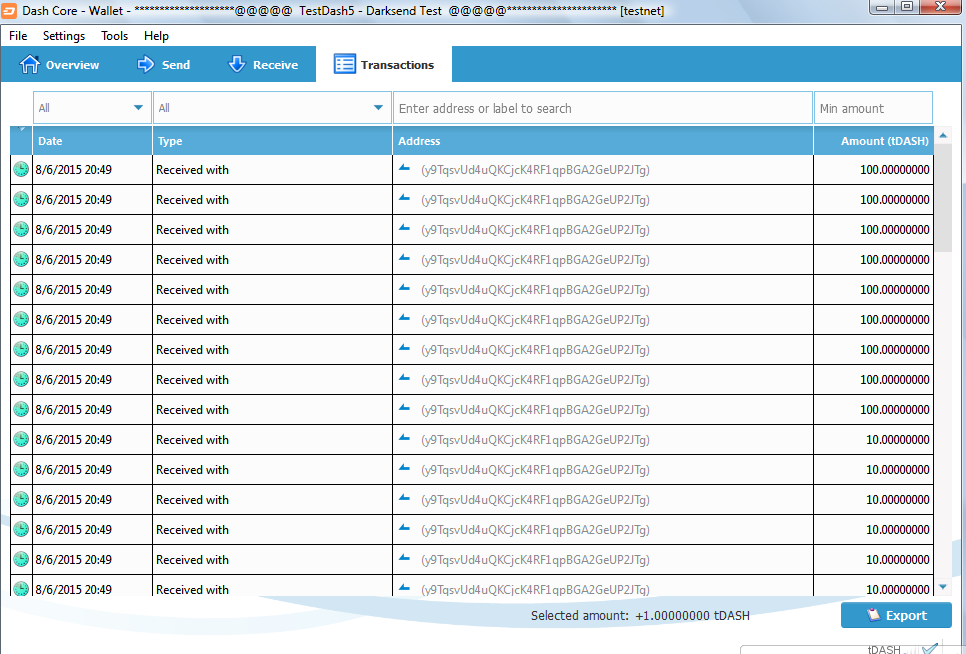Screen dimensions: 966x654
Task: Focus the address or label search field
Action: coord(603,108)
